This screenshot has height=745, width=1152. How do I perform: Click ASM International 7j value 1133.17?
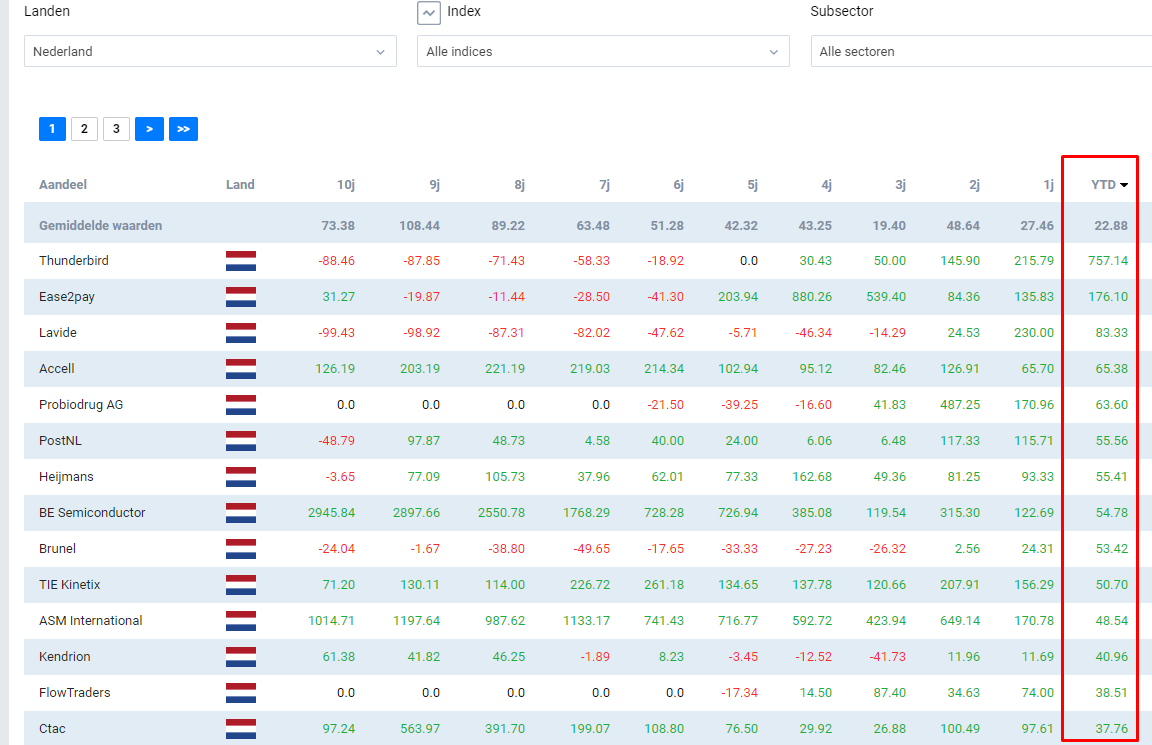click(x=586, y=621)
